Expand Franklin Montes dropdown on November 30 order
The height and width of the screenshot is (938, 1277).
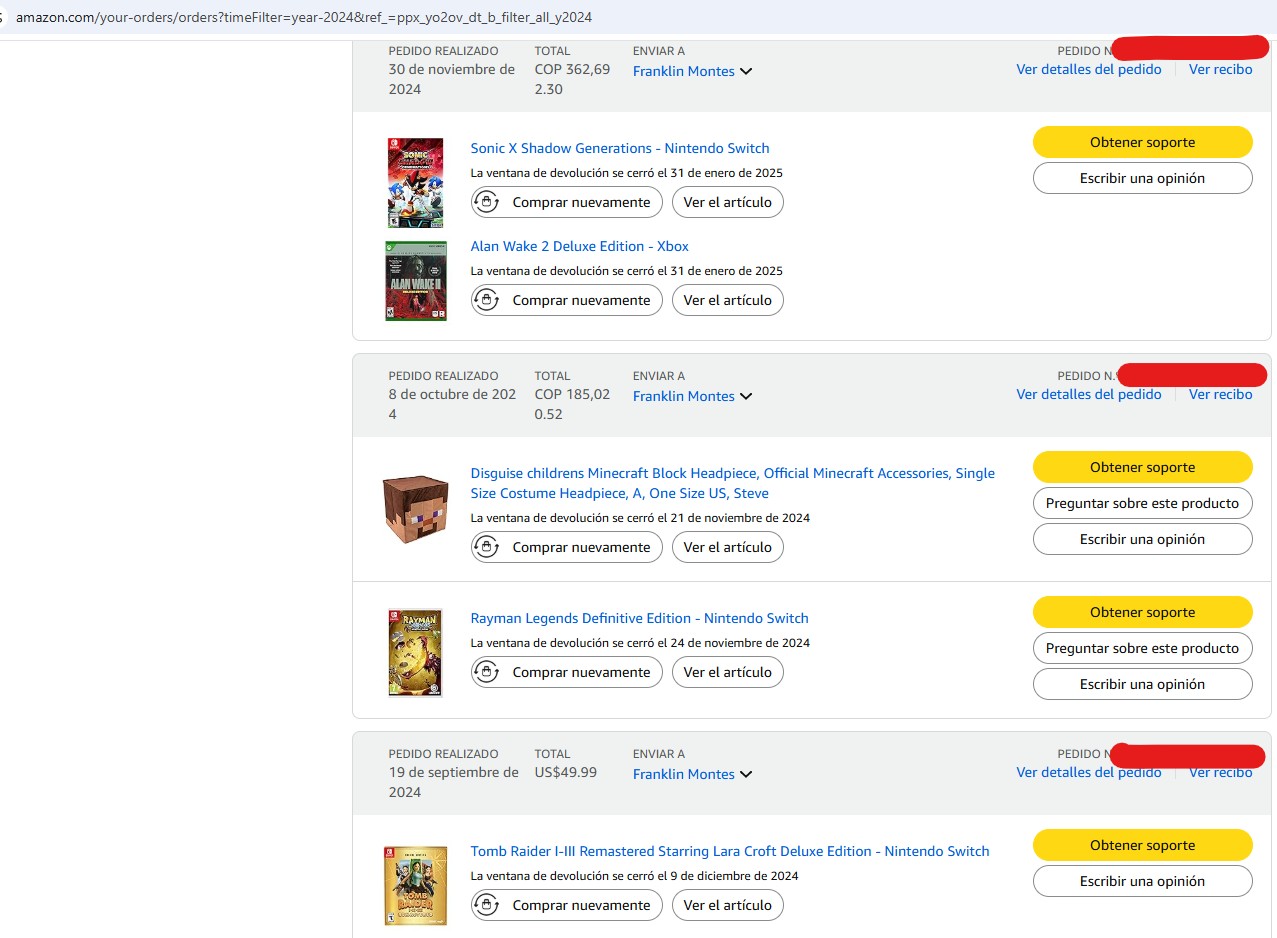(x=746, y=71)
